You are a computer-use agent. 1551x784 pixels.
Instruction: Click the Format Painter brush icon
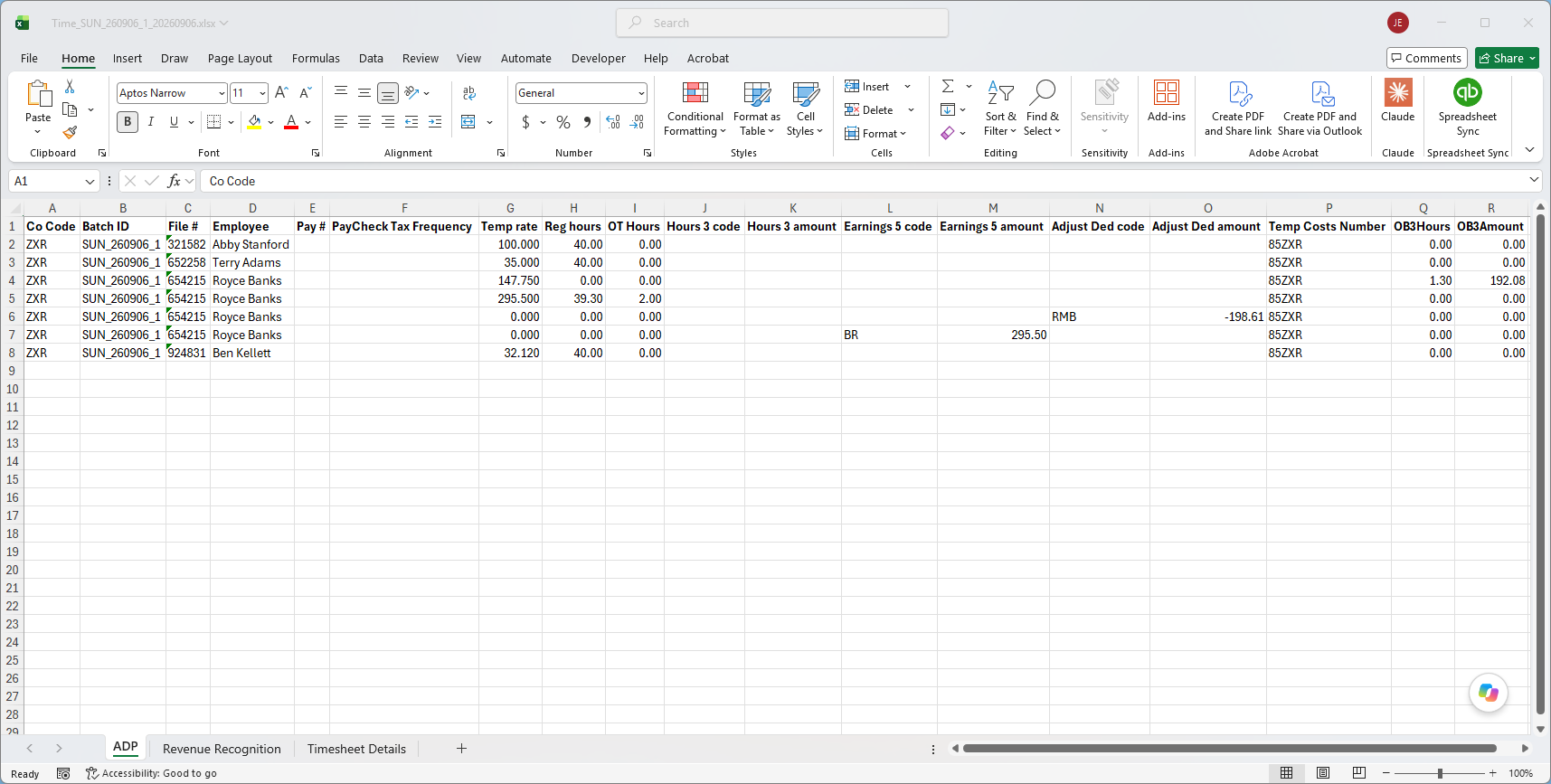click(70, 132)
